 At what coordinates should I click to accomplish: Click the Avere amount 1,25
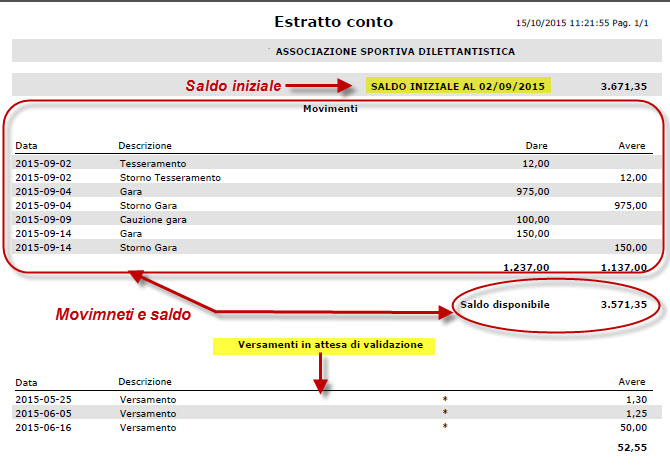point(636,414)
